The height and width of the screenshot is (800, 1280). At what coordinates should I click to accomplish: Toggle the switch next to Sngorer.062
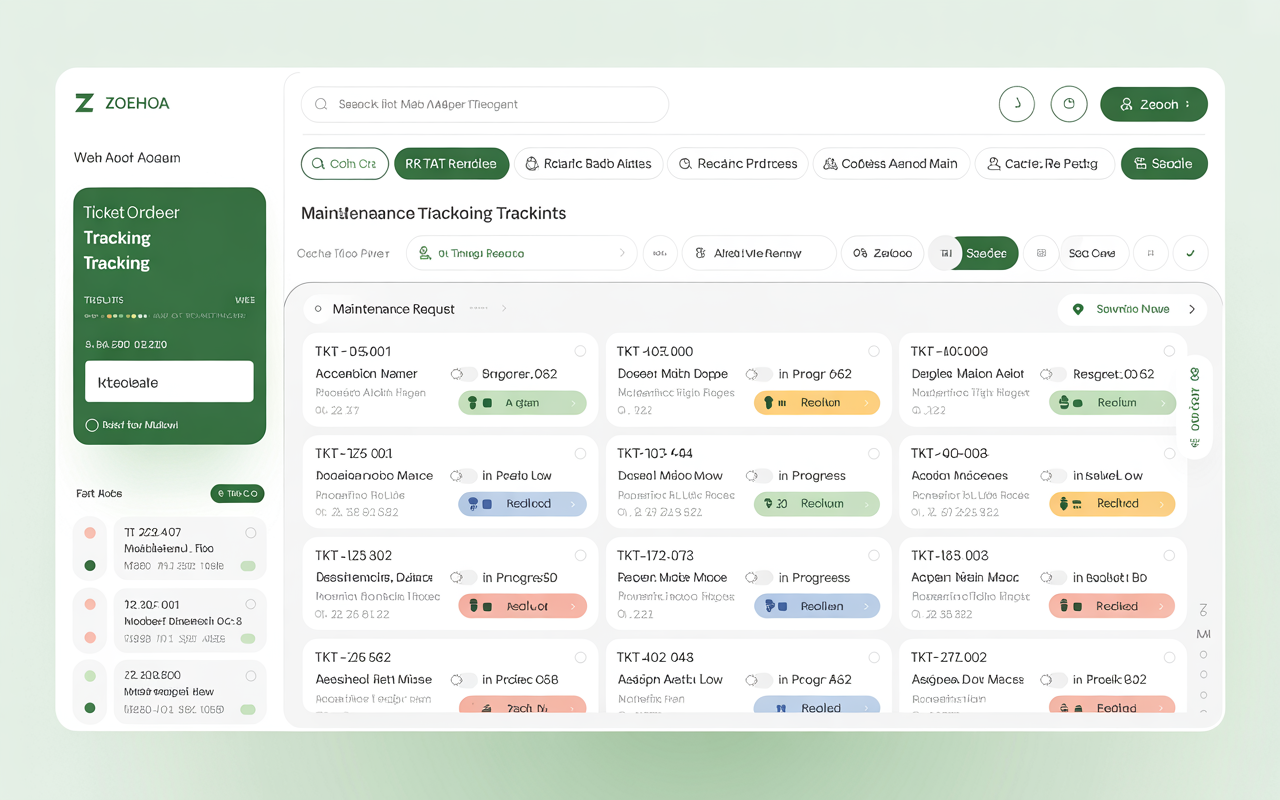click(463, 374)
